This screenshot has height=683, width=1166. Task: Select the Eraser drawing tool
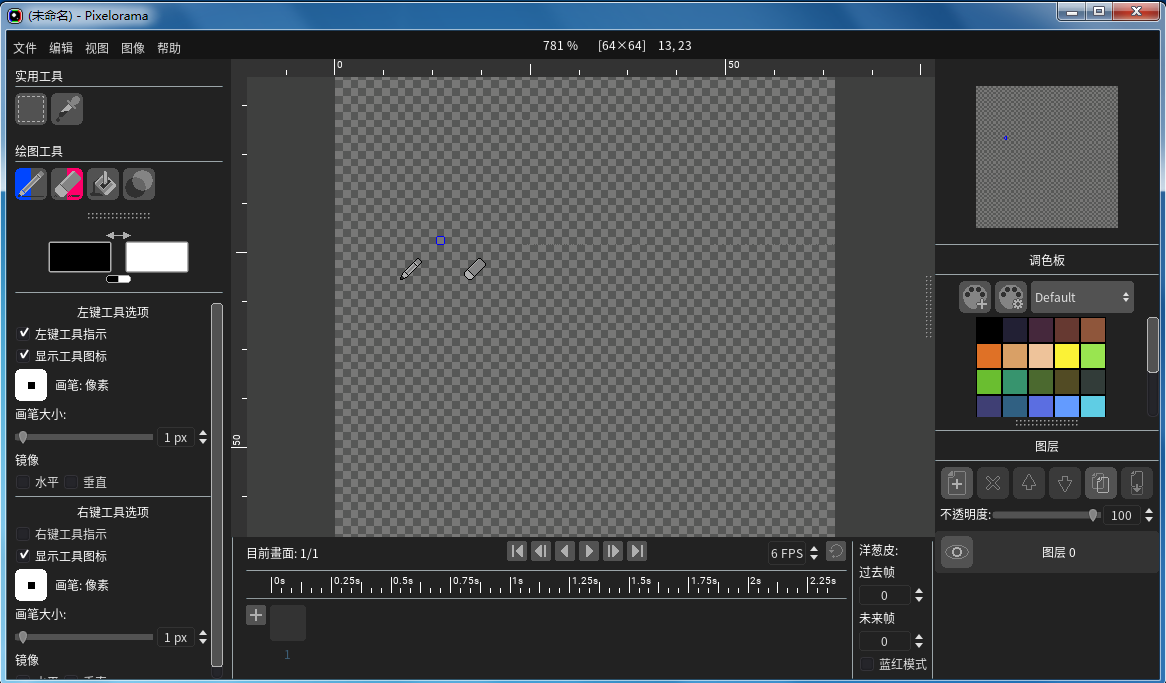67,184
